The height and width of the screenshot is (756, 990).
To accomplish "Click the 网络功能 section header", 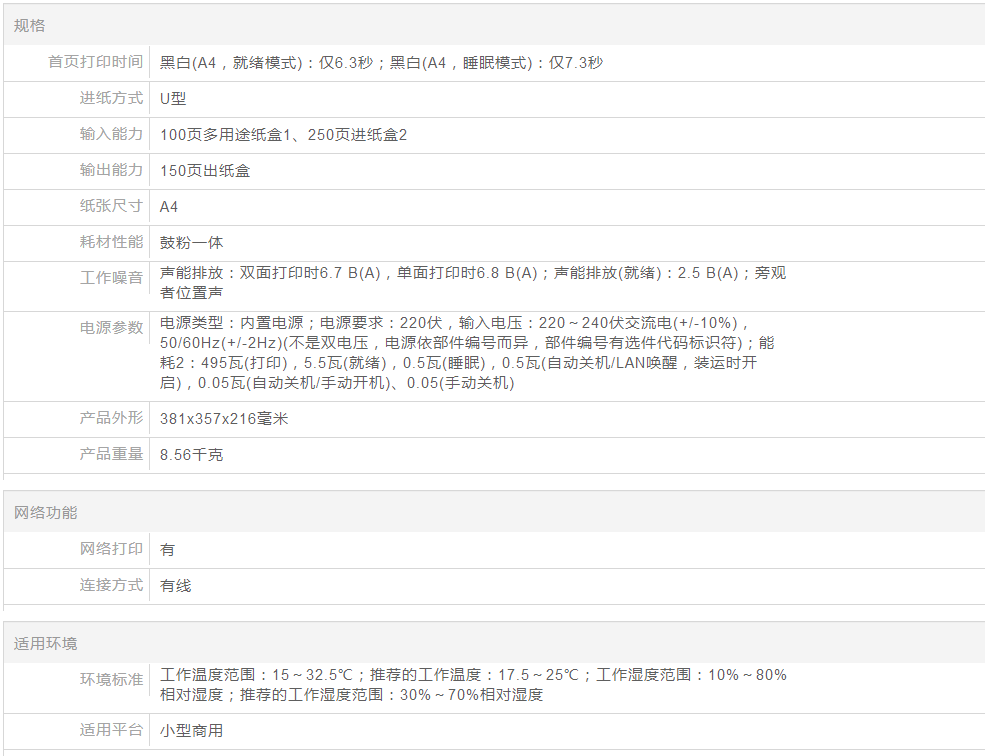I will (45, 513).
